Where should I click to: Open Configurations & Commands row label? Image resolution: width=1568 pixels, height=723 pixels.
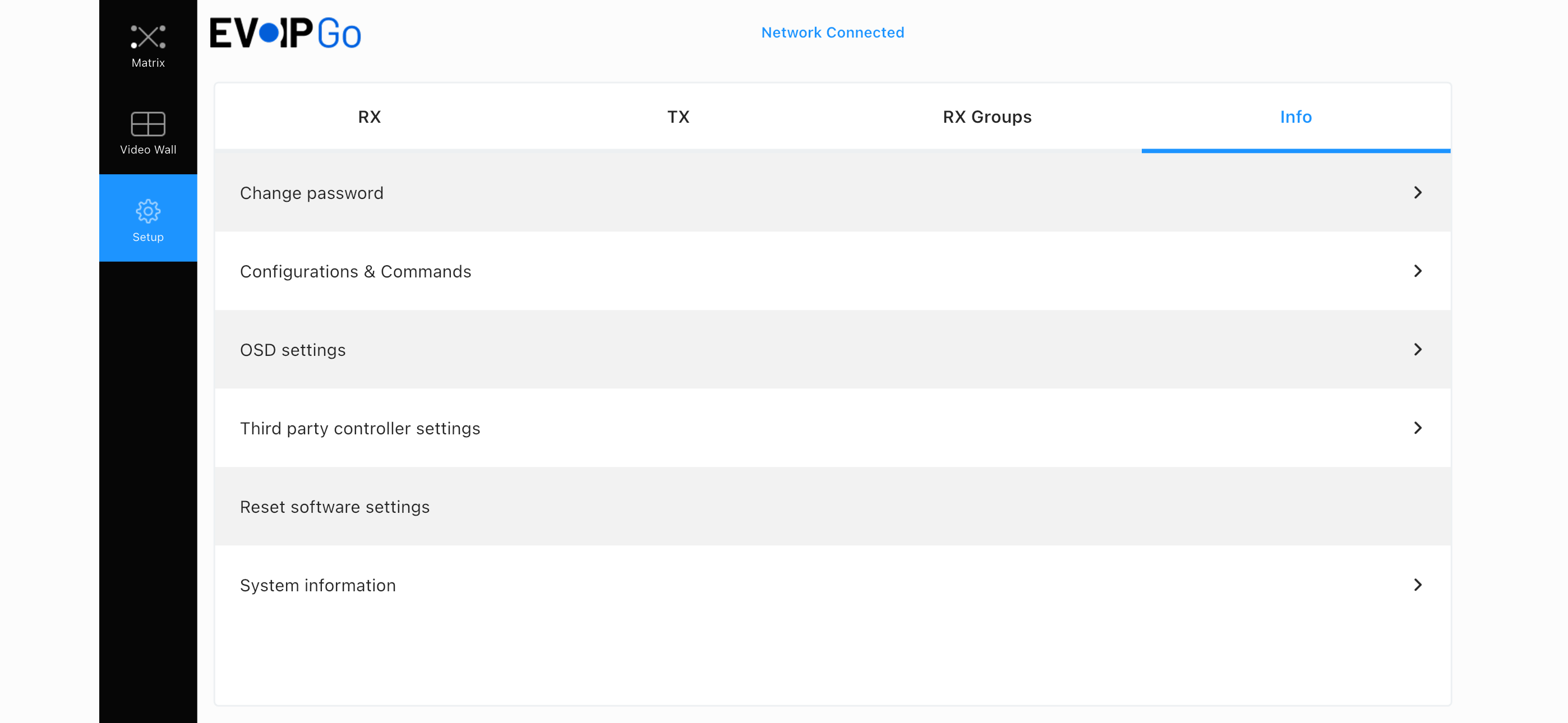coord(356,271)
